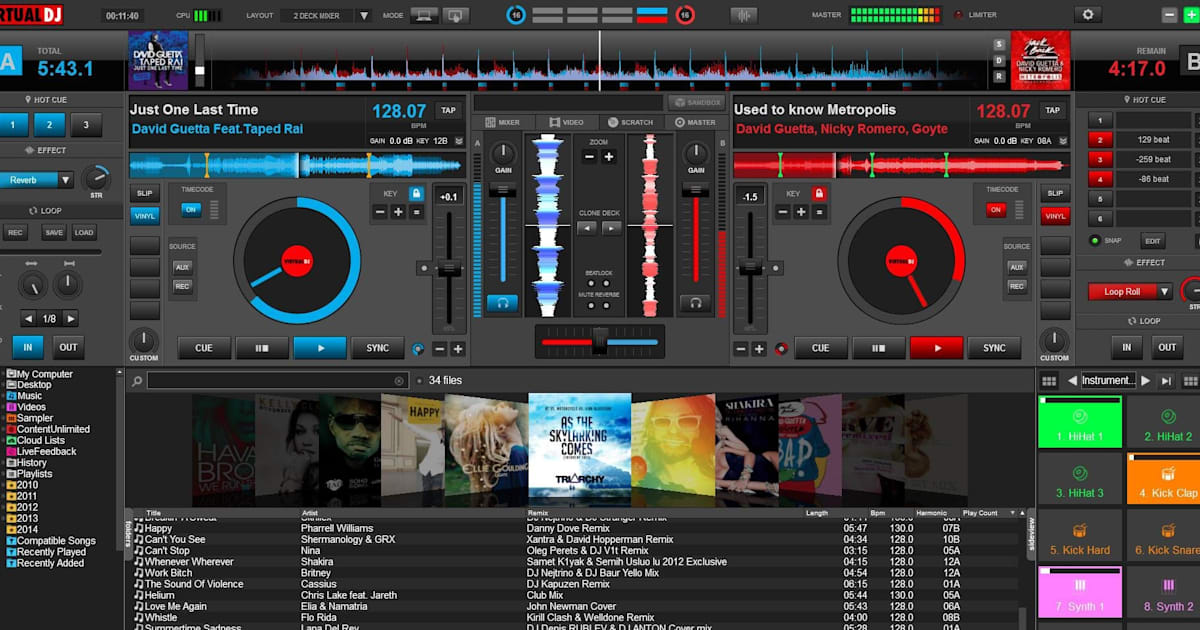The width and height of the screenshot is (1200, 630).
Task: Click deck B headphone cue icon
Action: tap(694, 303)
